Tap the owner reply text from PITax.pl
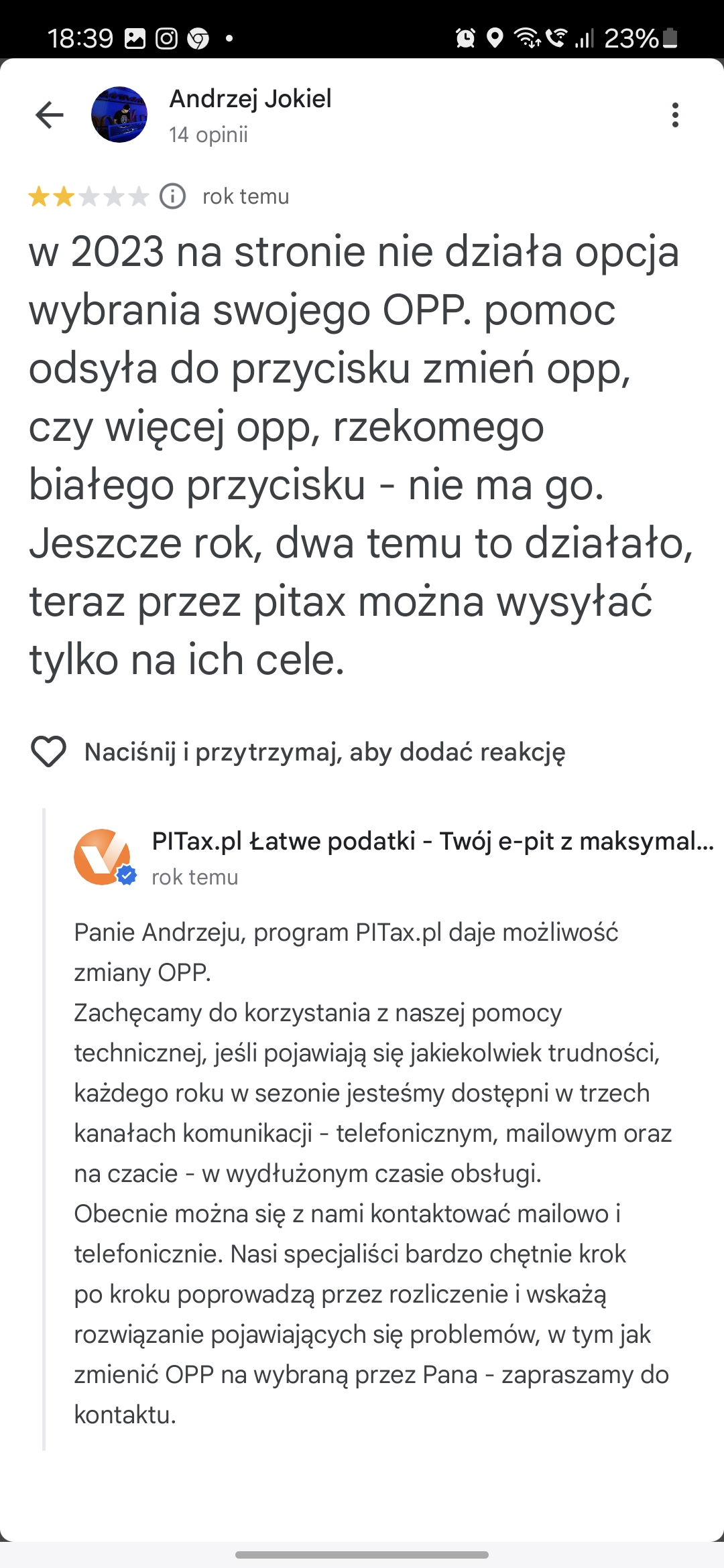Viewport: 724px width, 1568px height. coord(372,1173)
